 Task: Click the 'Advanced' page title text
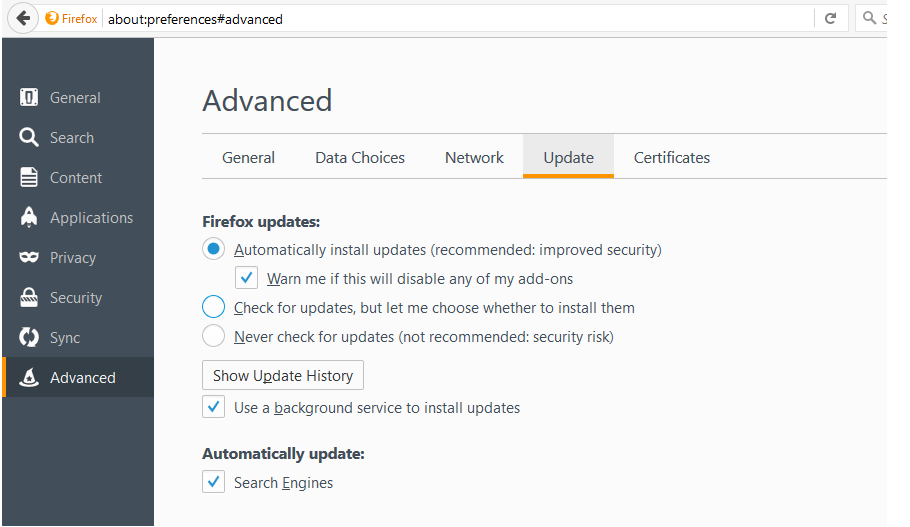click(267, 100)
